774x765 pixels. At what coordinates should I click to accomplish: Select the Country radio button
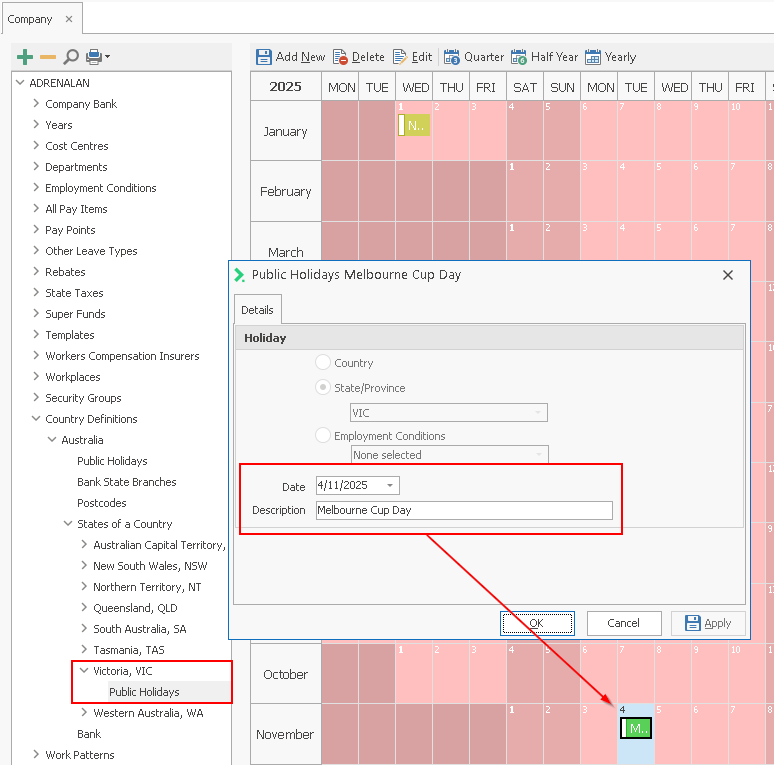click(x=323, y=363)
